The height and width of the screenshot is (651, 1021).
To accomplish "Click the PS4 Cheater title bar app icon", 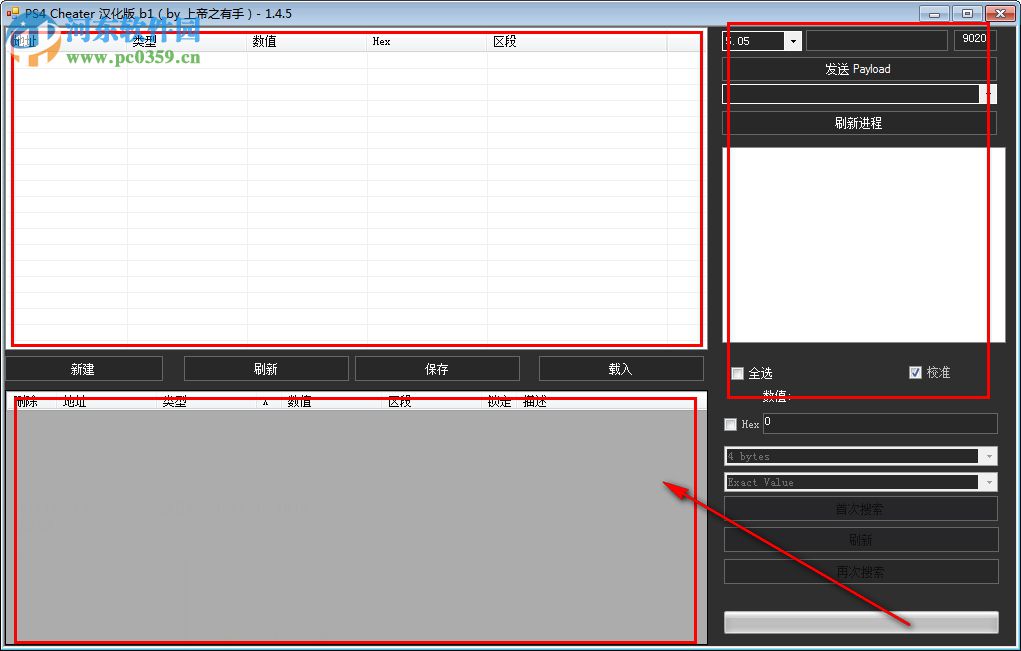I will (x=13, y=13).
